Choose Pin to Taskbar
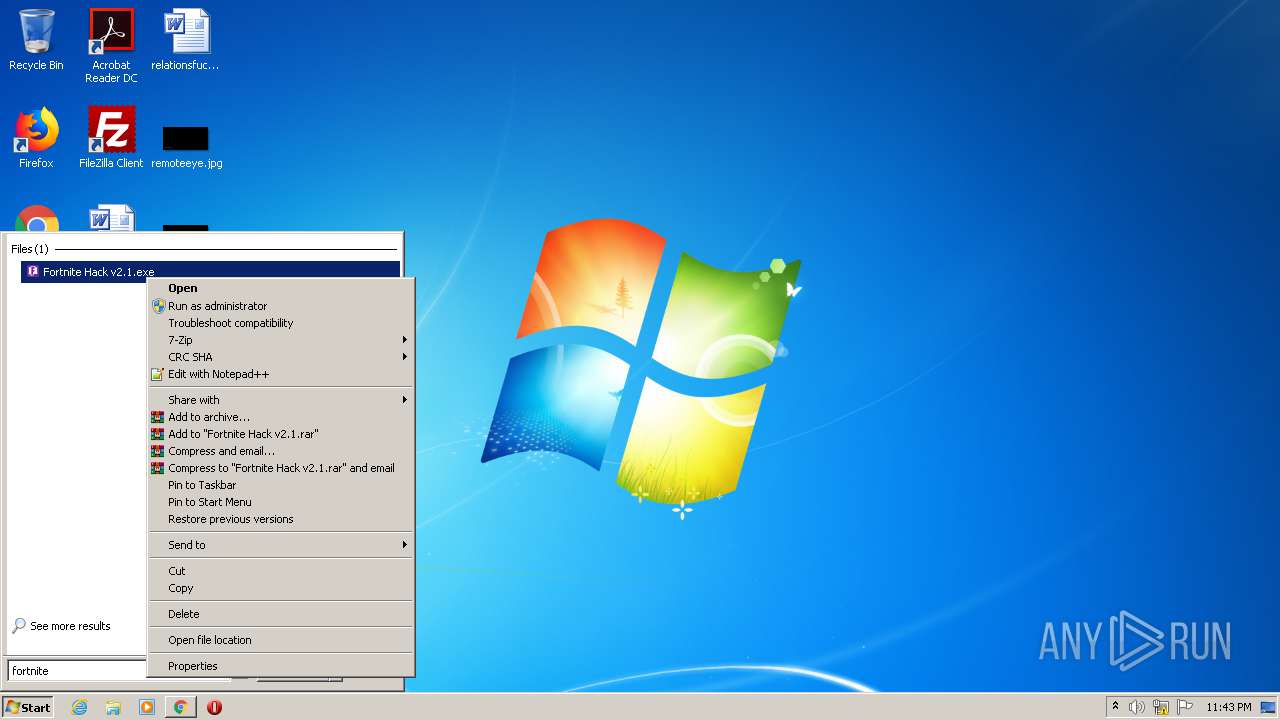 [x=280, y=485]
